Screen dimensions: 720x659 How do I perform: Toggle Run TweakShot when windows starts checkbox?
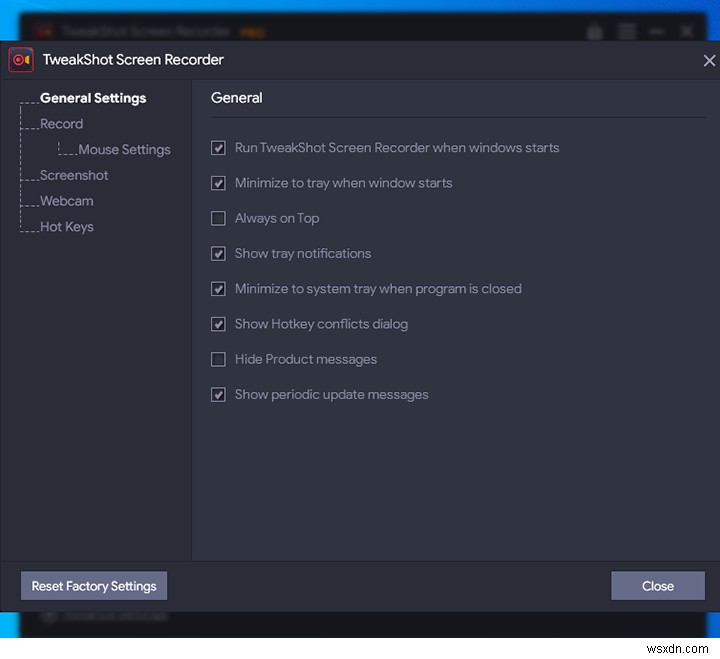tap(218, 148)
